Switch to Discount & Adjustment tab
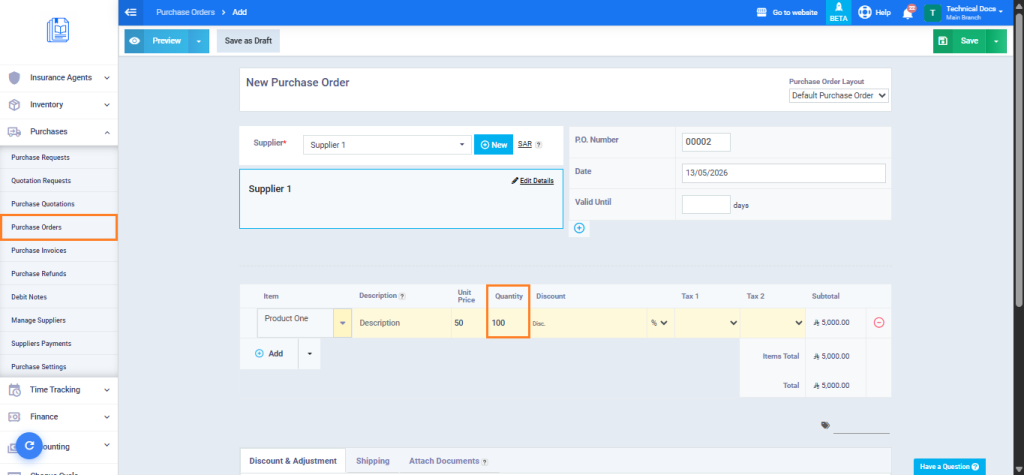Image resolution: width=1024 pixels, height=475 pixels. click(293, 461)
